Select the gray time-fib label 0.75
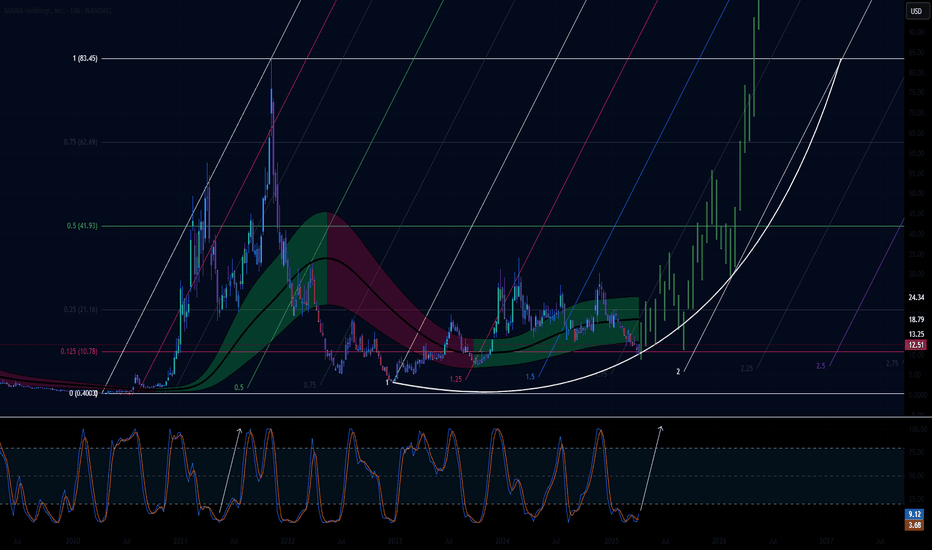 [x=310, y=385]
